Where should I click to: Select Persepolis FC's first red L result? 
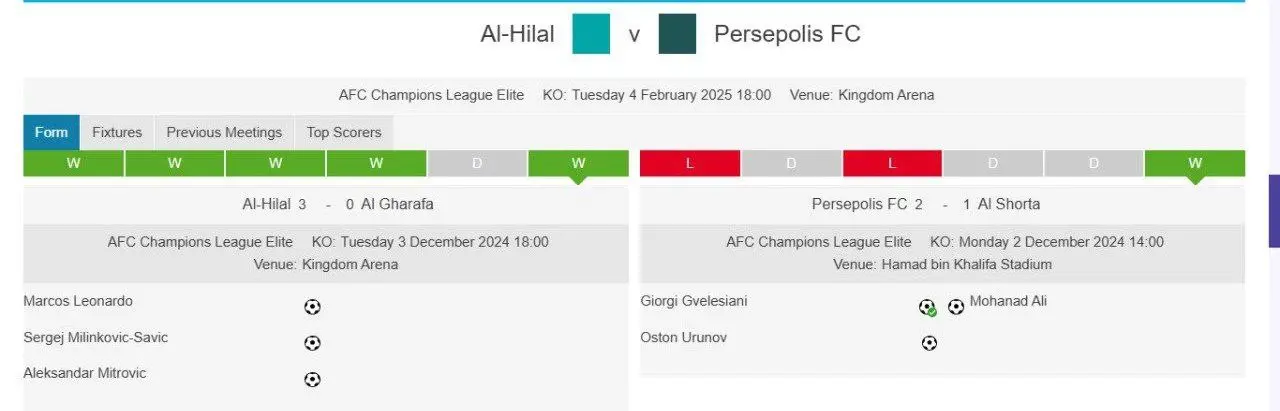[690, 163]
